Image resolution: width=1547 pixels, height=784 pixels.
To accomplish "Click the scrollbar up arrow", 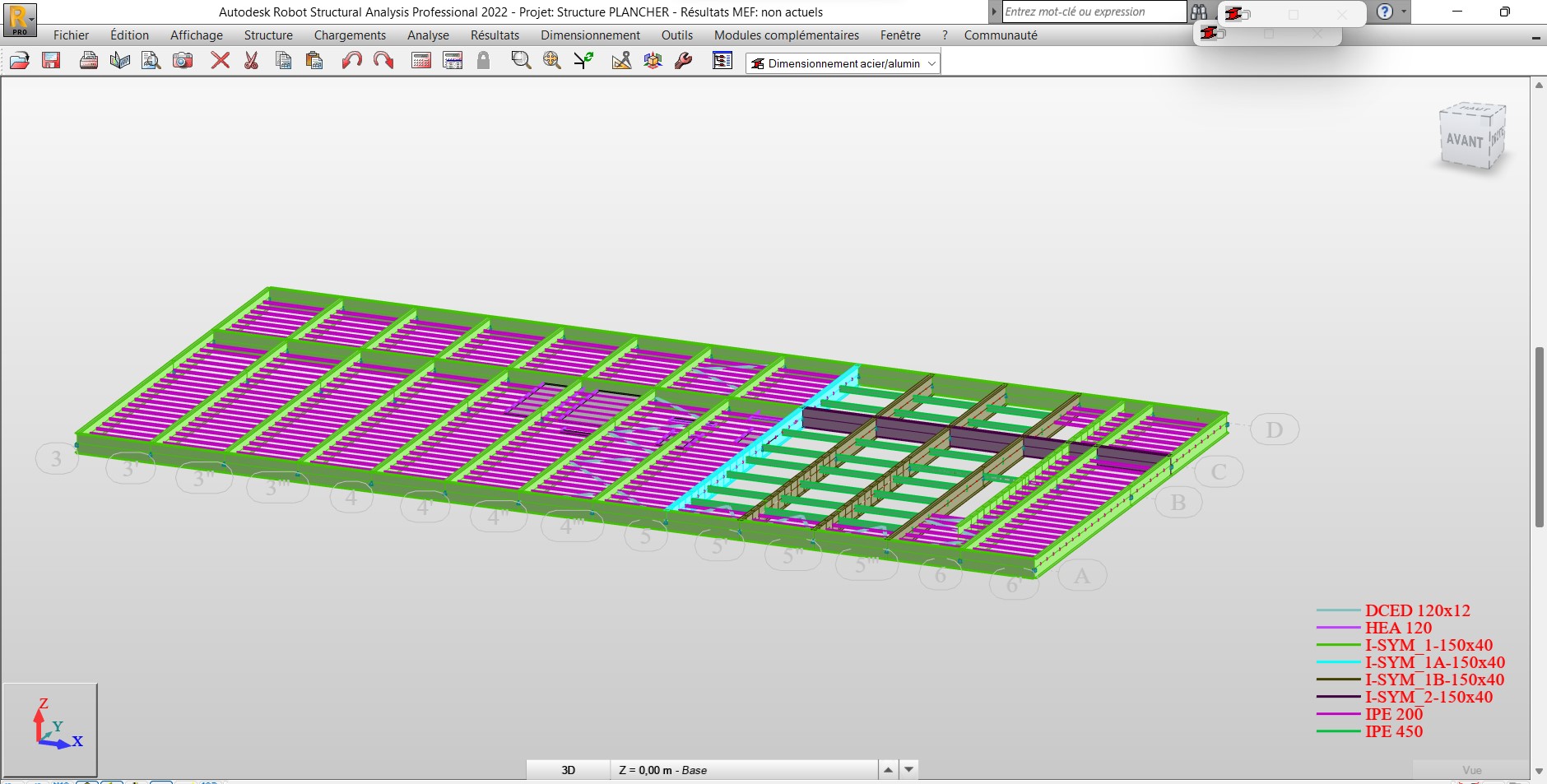I will 1539,85.
